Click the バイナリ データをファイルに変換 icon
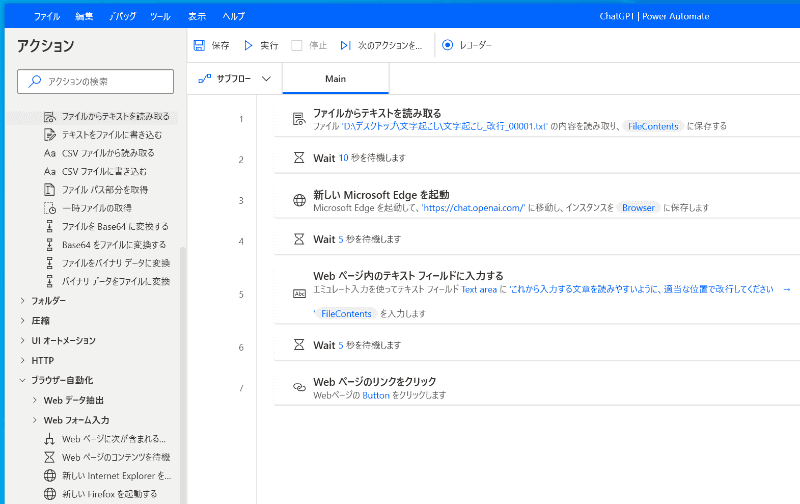The image size is (800, 504). point(49,281)
